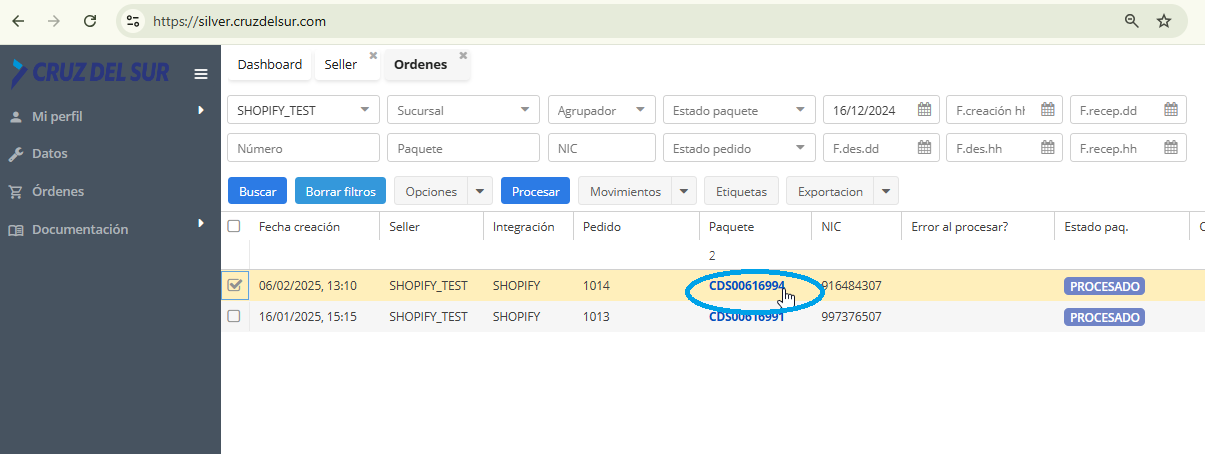Close the Ordenes tab with x icon
The image size is (1205, 454).
click(463, 56)
